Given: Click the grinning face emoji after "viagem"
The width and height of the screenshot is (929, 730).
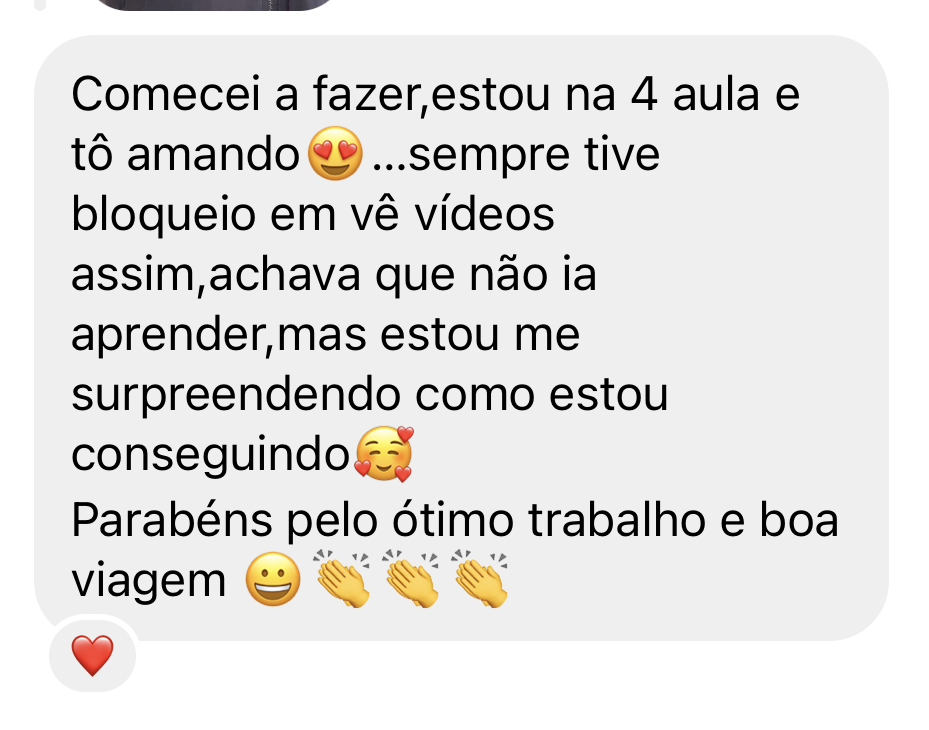Looking at the screenshot, I should coord(273,579).
